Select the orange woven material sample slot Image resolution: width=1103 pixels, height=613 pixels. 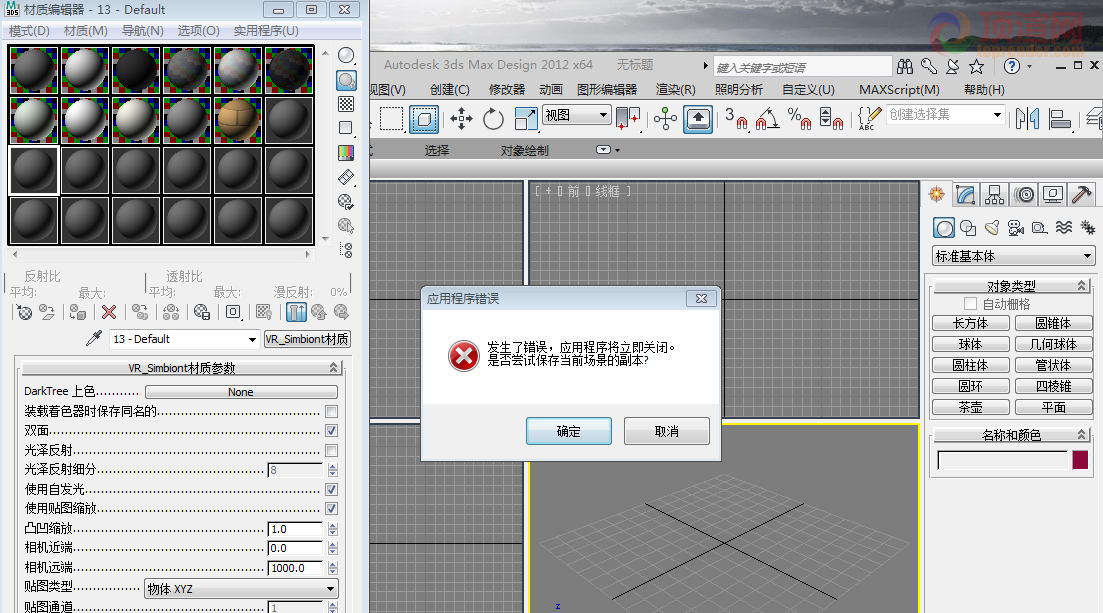tap(238, 120)
